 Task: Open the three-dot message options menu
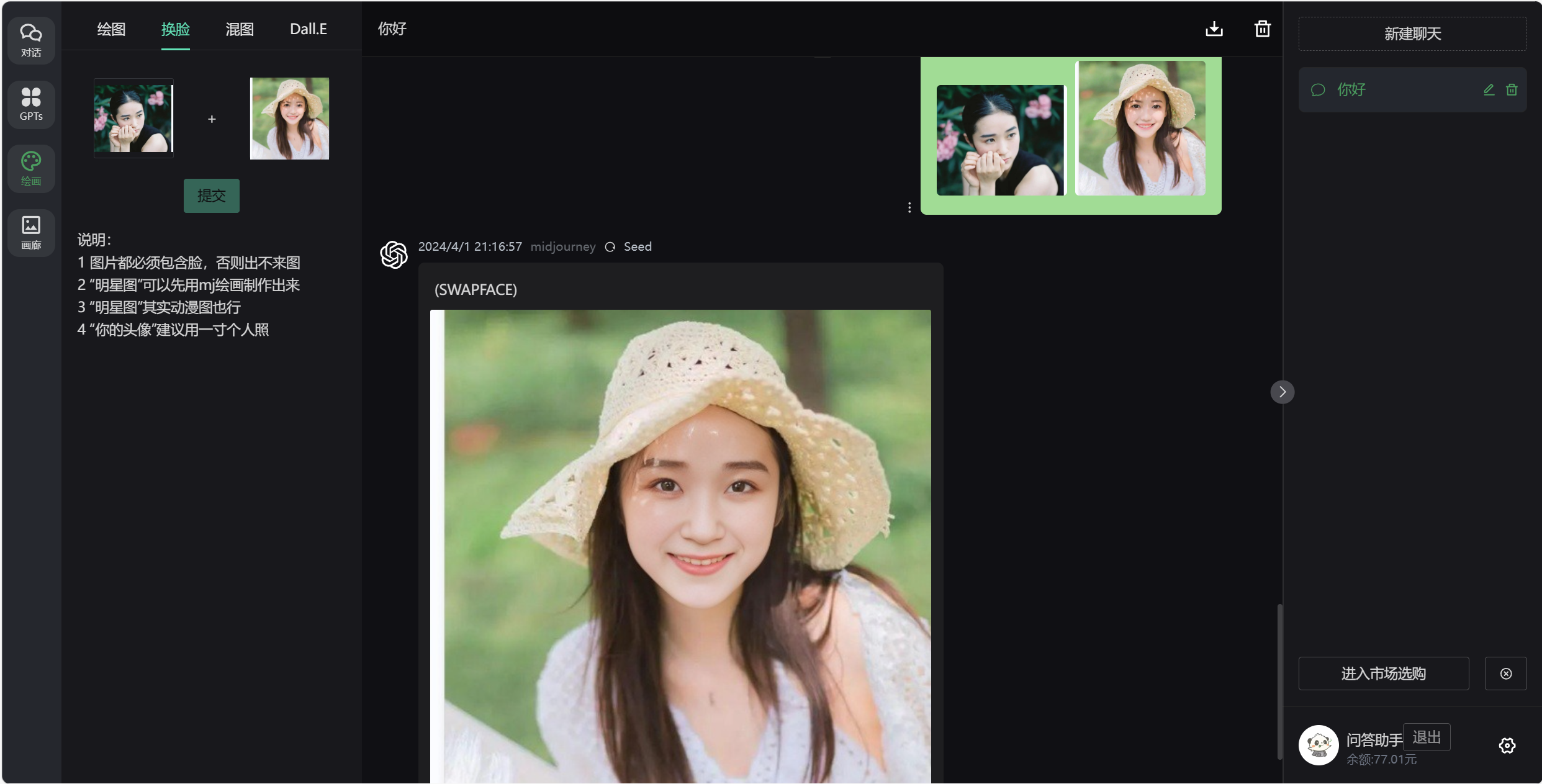[909, 207]
